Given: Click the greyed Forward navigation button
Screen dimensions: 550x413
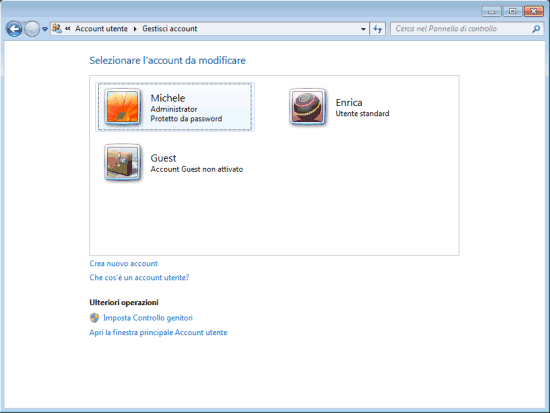Looking at the screenshot, I should tap(32, 29).
